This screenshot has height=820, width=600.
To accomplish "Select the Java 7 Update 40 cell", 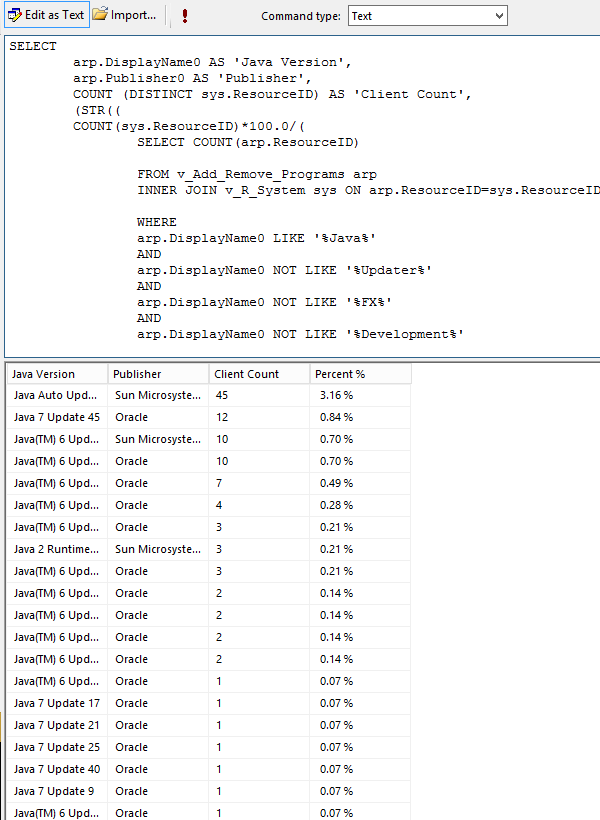I will click(x=56, y=769).
